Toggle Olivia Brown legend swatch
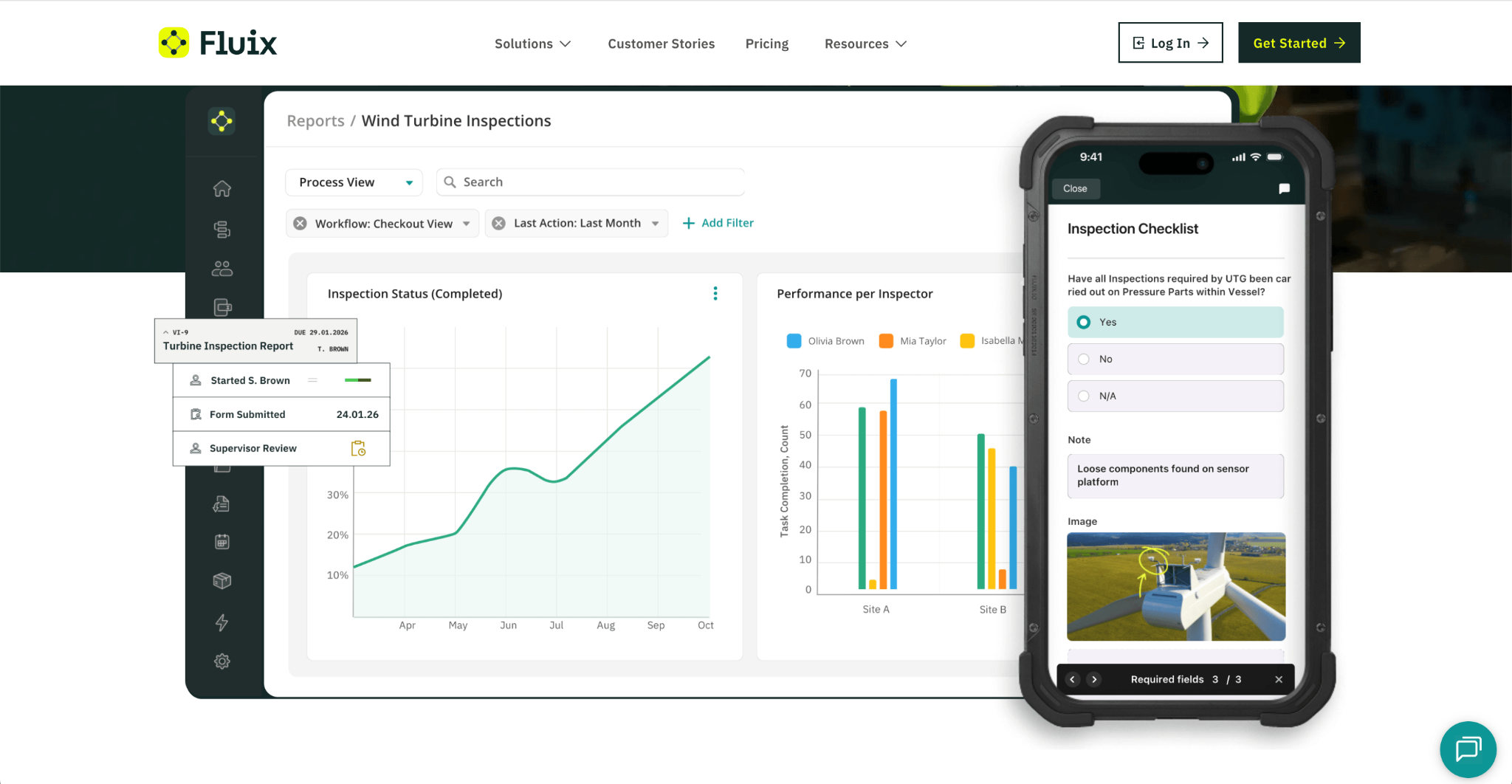The image size is (1512, 784). (x=794, y=340)
